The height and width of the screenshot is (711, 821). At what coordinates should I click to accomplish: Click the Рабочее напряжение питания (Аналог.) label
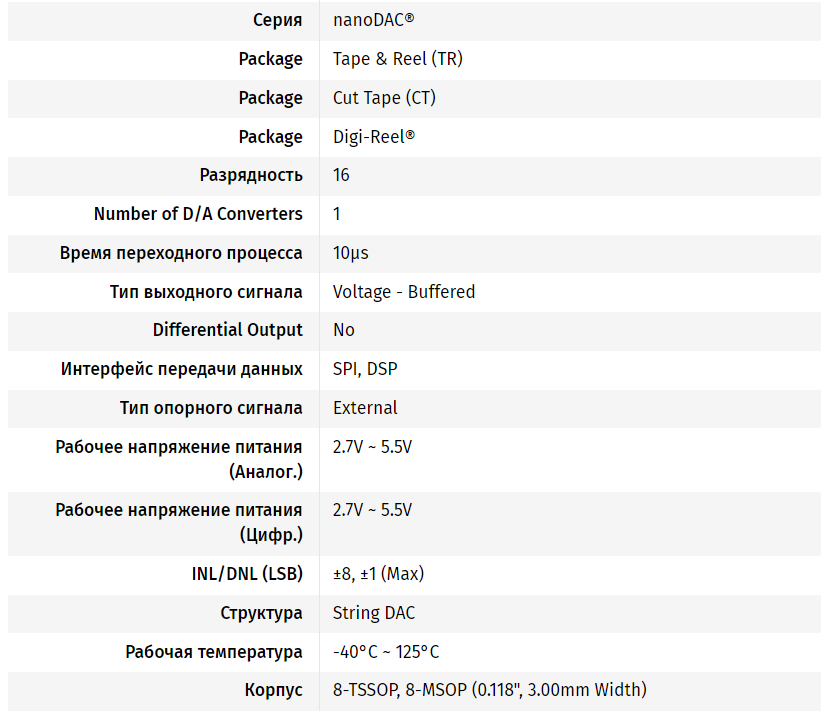tap(179, 458)
